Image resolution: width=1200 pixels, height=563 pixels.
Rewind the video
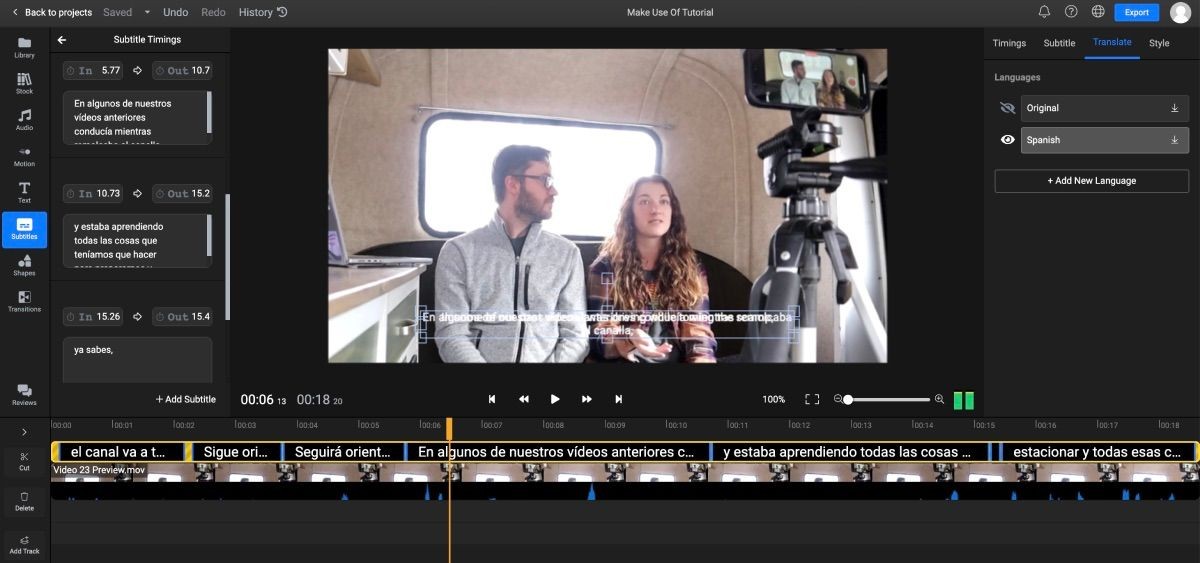pos(523,399)
